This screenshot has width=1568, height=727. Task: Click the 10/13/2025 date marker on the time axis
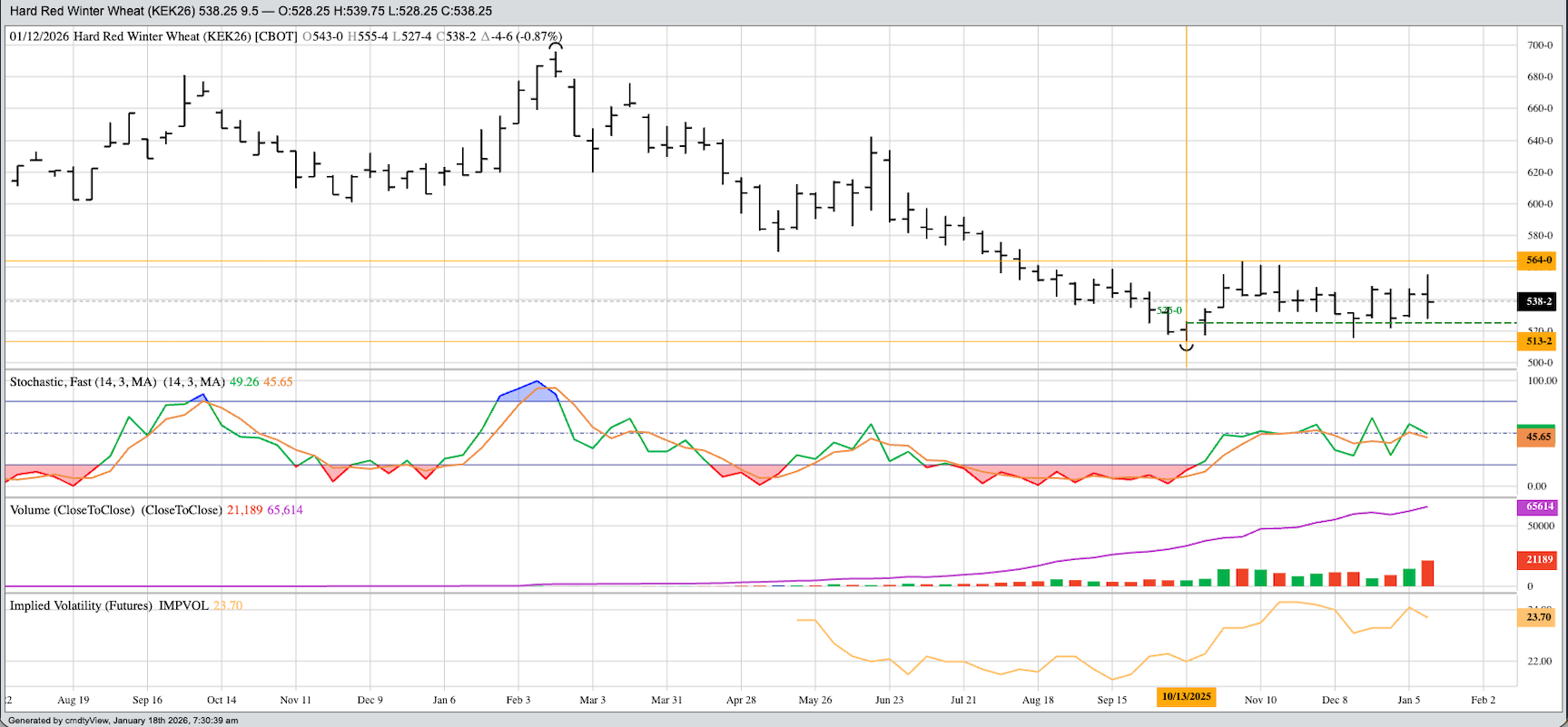click(1186, 697)
